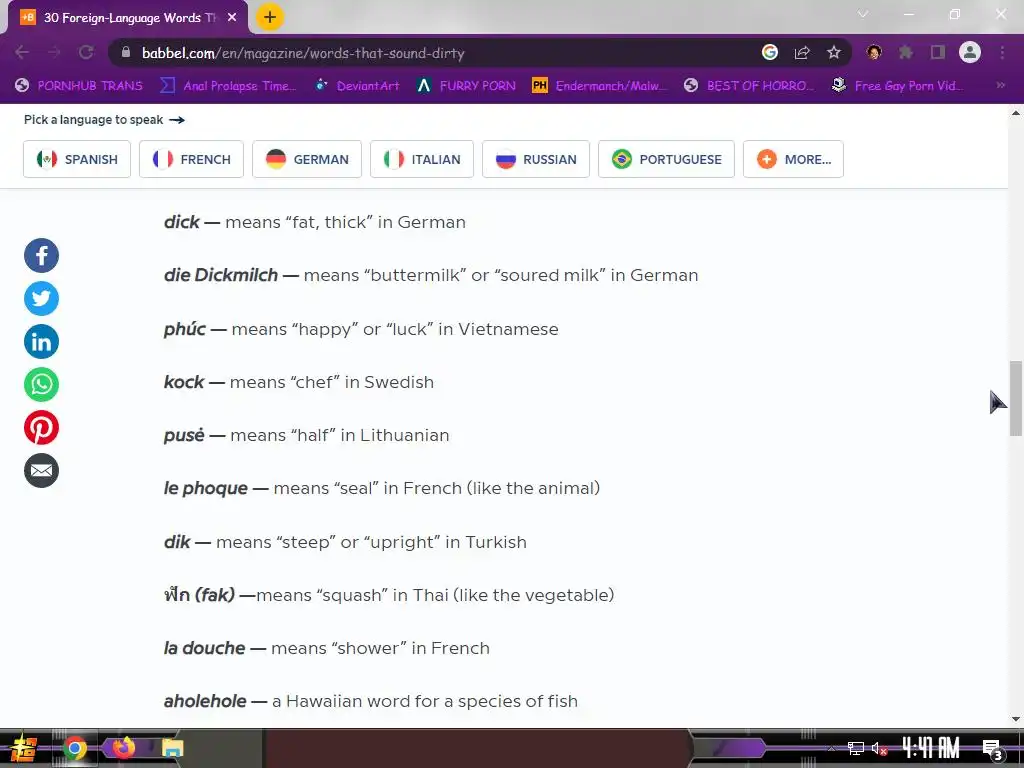
Task: Open the Windows Start button
Action: pos(24,748)
